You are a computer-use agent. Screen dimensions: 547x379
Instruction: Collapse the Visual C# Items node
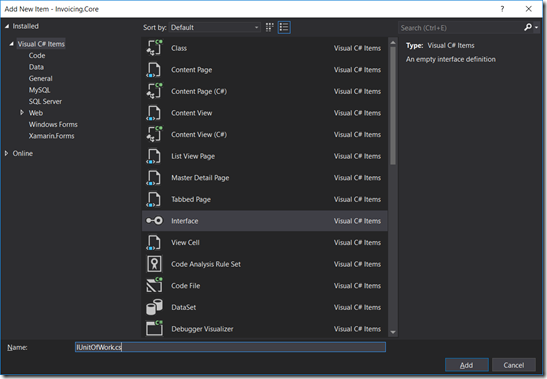point(12,44)
